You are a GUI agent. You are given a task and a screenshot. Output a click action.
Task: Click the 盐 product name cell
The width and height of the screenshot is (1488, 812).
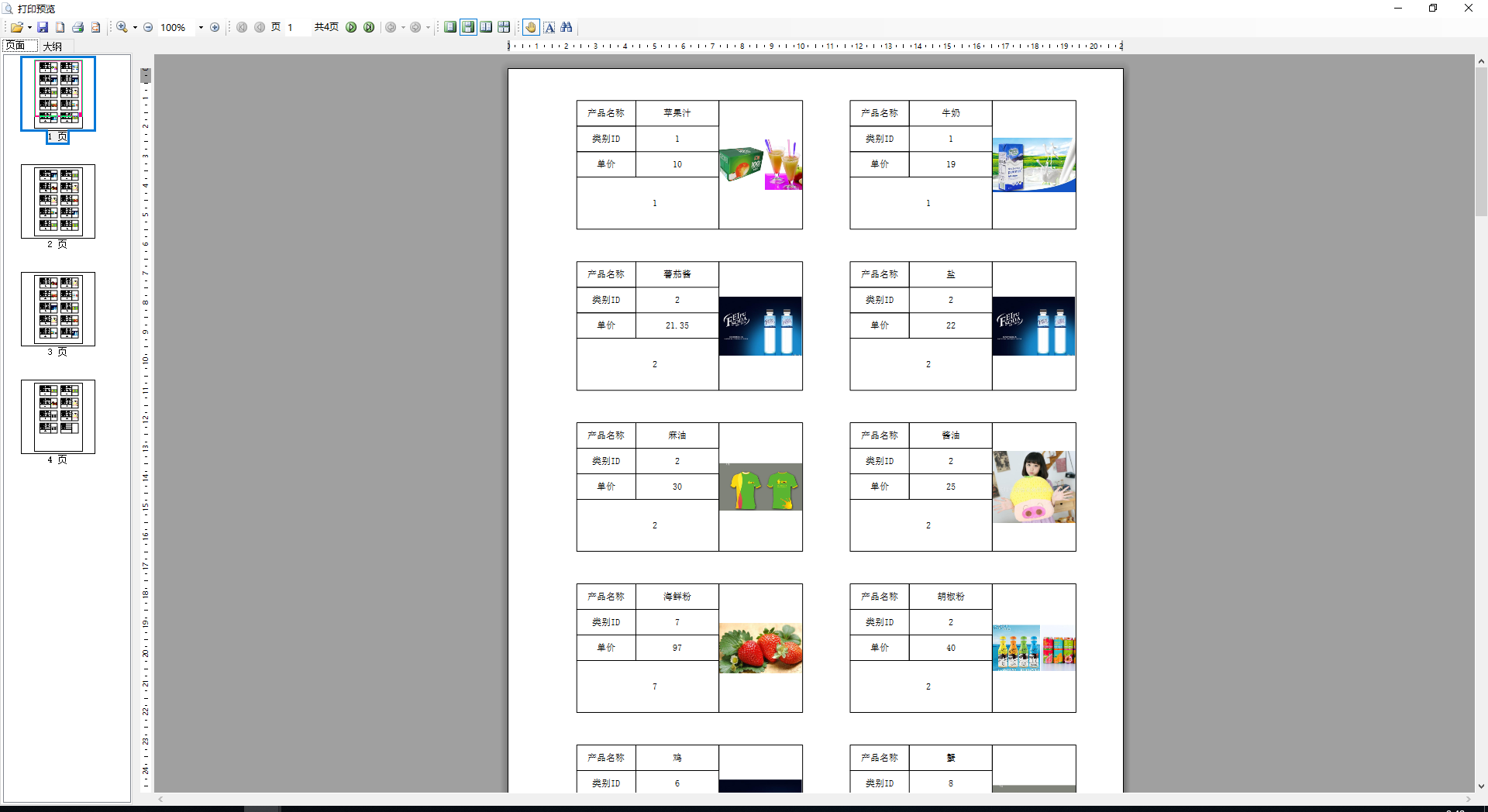951,274
